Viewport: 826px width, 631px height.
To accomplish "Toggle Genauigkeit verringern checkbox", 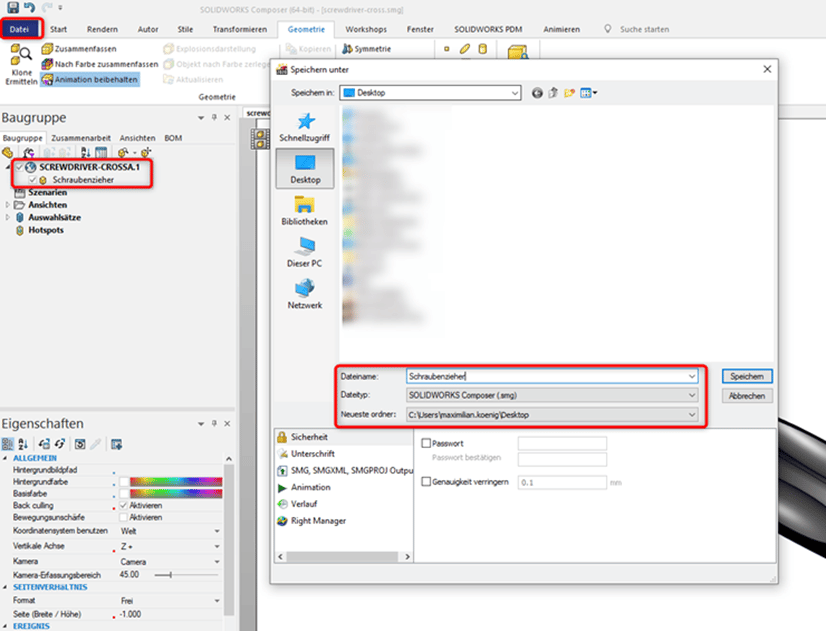I will [x=427, y=482].
